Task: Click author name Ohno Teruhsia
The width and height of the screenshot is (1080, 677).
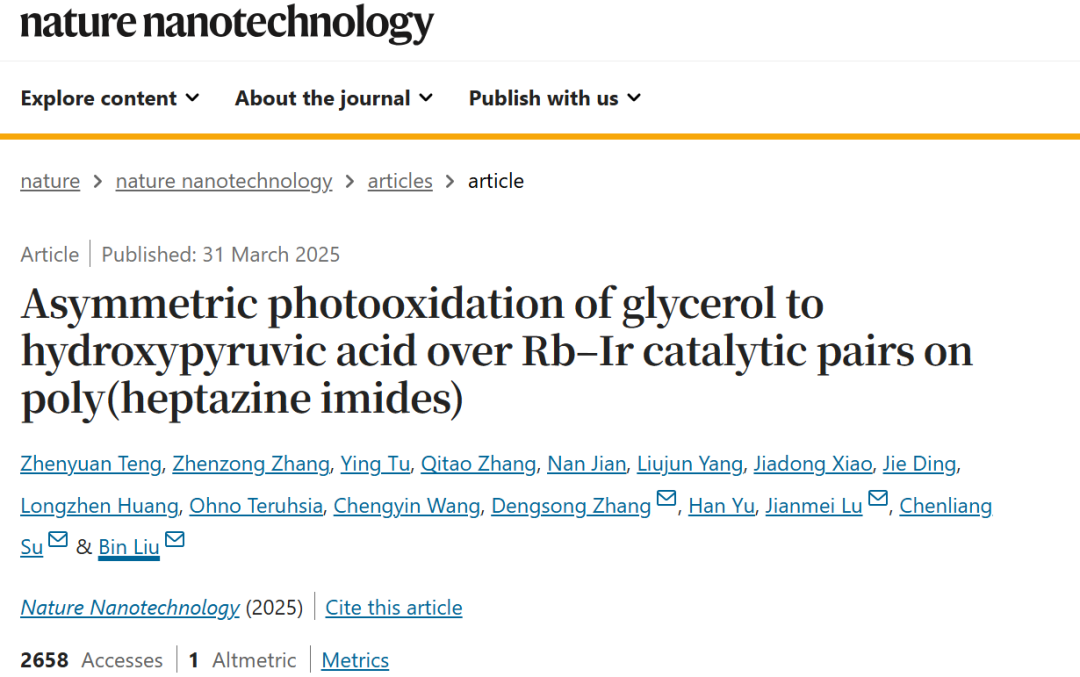Action: pyautogui.click(x=256, y=506)
